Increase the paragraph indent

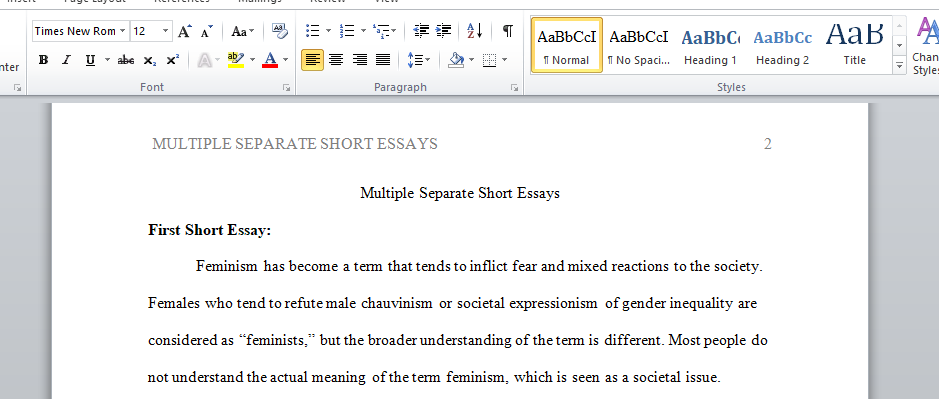(444, 31)
